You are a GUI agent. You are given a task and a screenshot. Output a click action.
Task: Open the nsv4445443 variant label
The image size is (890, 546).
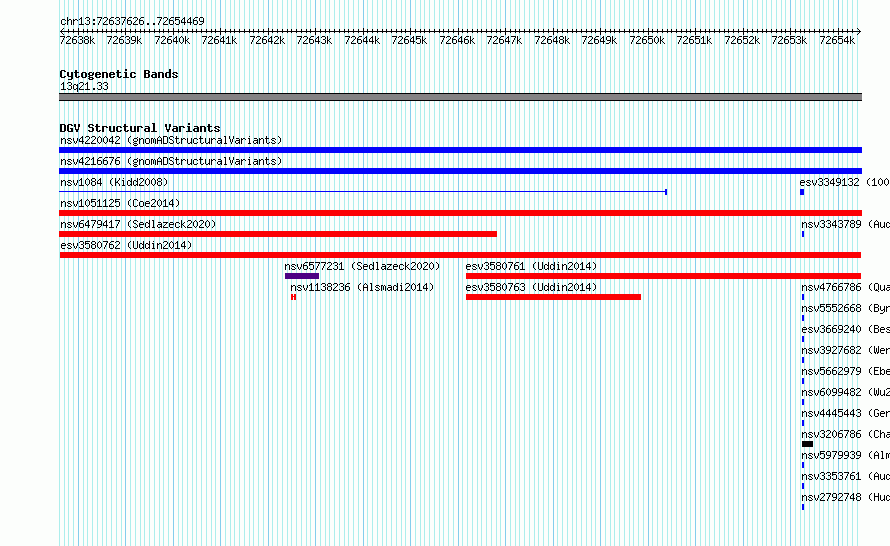[x=846, y=413]
